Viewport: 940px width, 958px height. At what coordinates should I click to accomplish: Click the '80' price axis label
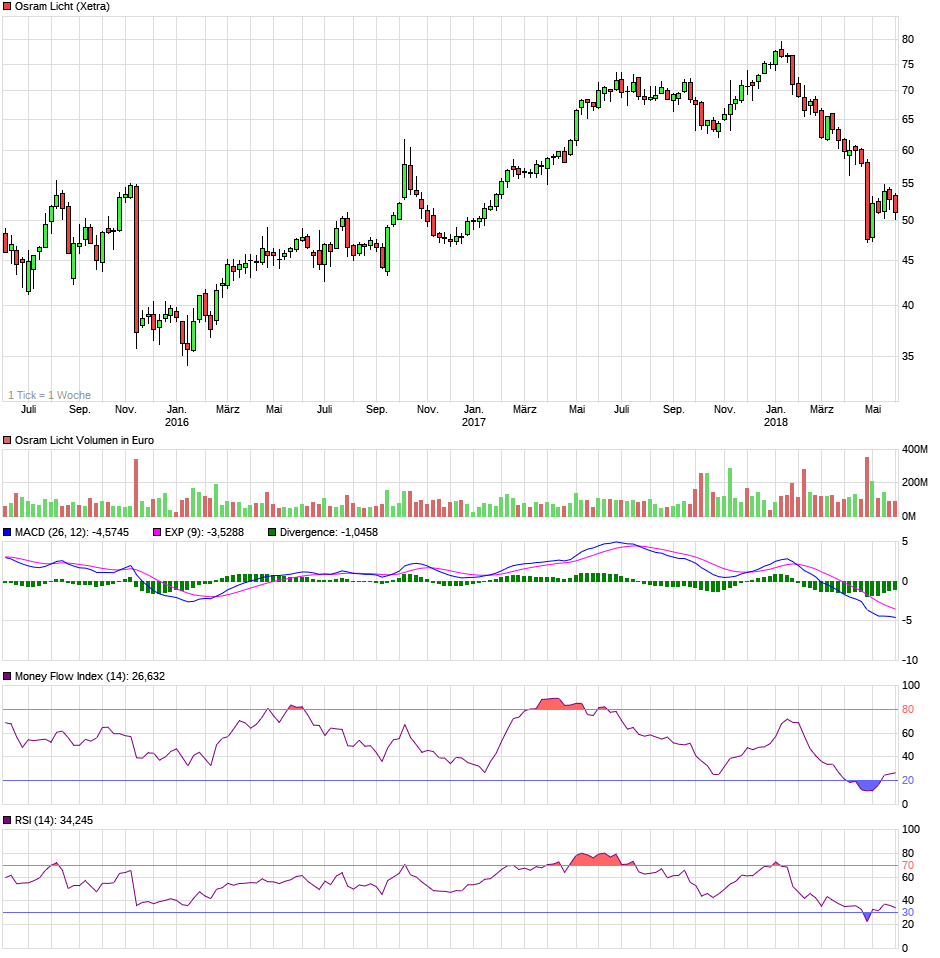(908, 40)
